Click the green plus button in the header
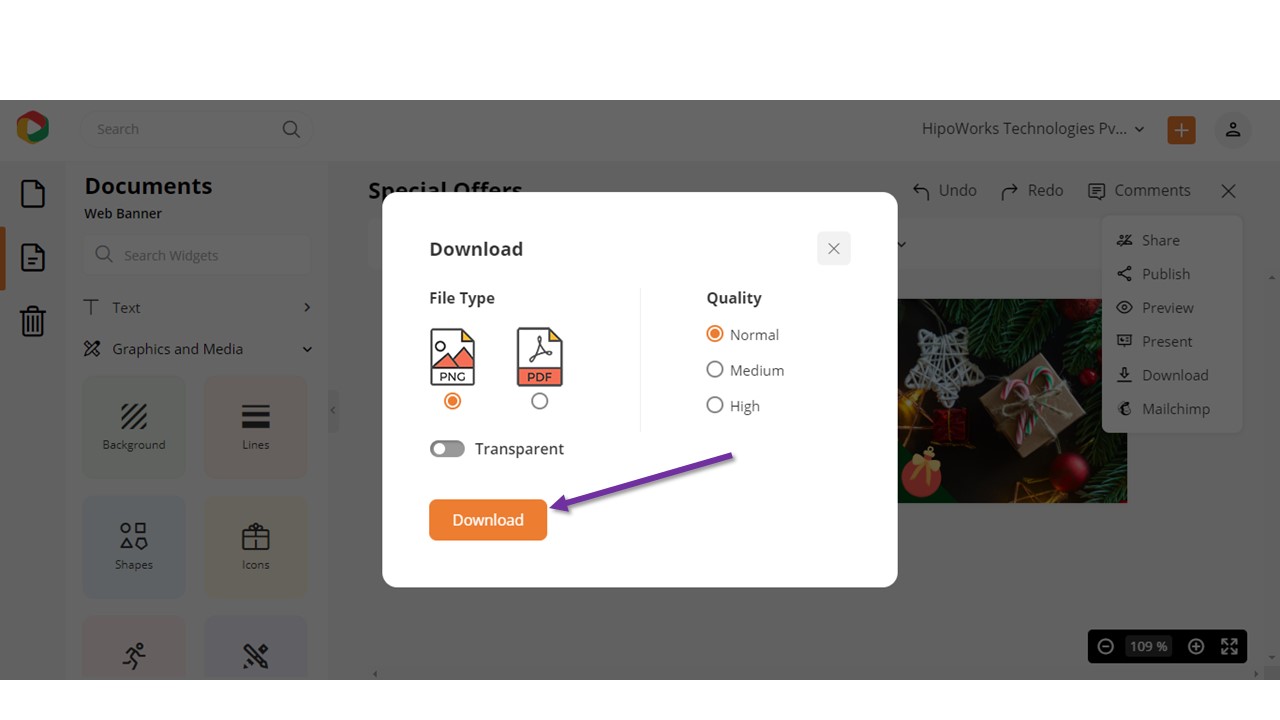 tap(1181, 129)
